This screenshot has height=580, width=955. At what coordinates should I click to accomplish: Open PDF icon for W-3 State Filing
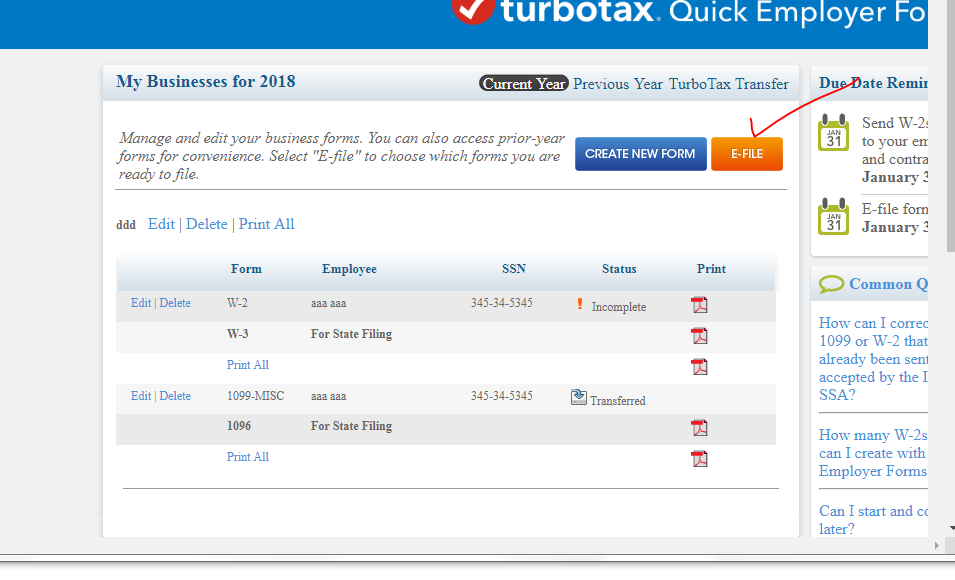click(699, 335)
